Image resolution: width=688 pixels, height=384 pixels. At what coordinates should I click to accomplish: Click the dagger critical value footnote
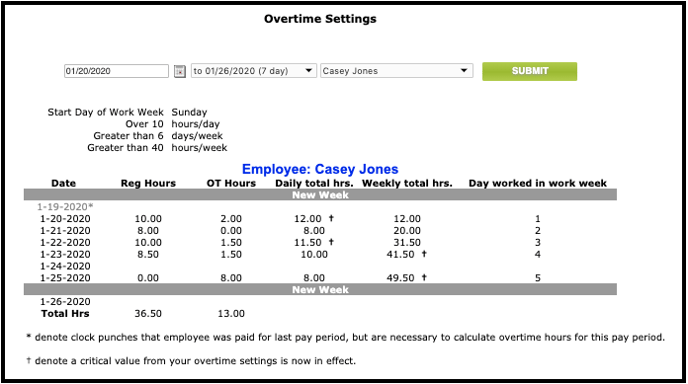[191, 361]
